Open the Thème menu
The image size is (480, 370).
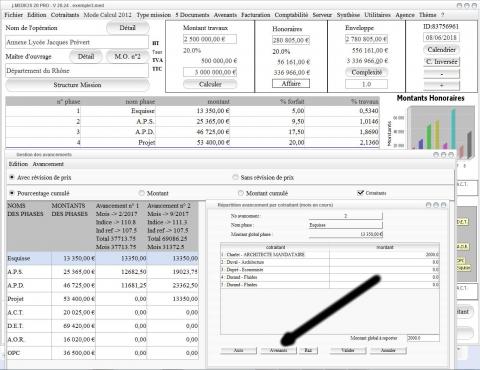pos(428,15)
